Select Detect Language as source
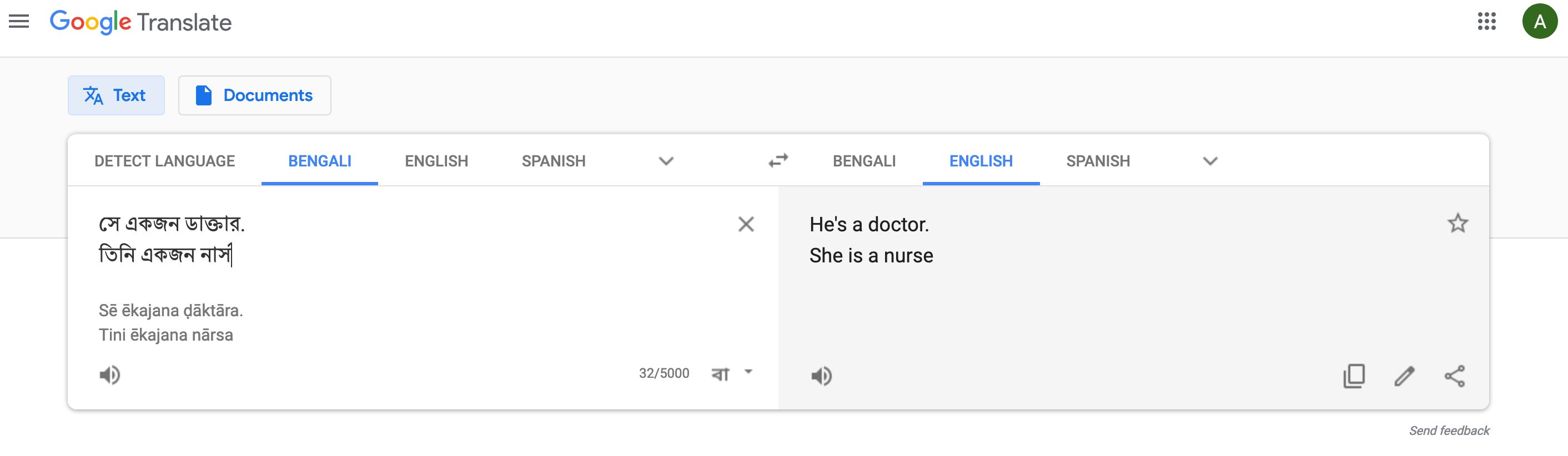Viewport: 1568px width, 456px height. [x=164, y=161]
